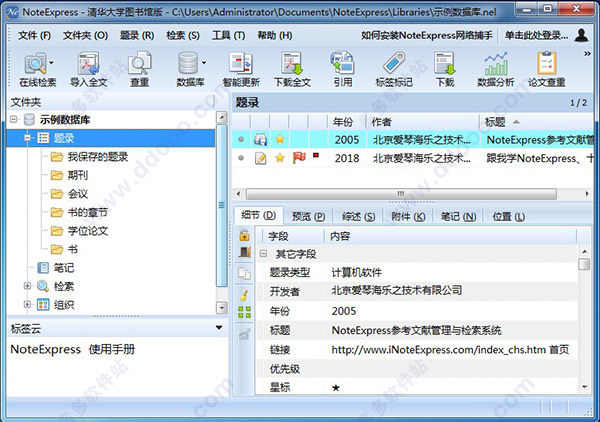Open the 在线检索 dropdown arrow
Image resolution: width=600 pixels, height=422 pixels.
point(51,63)
